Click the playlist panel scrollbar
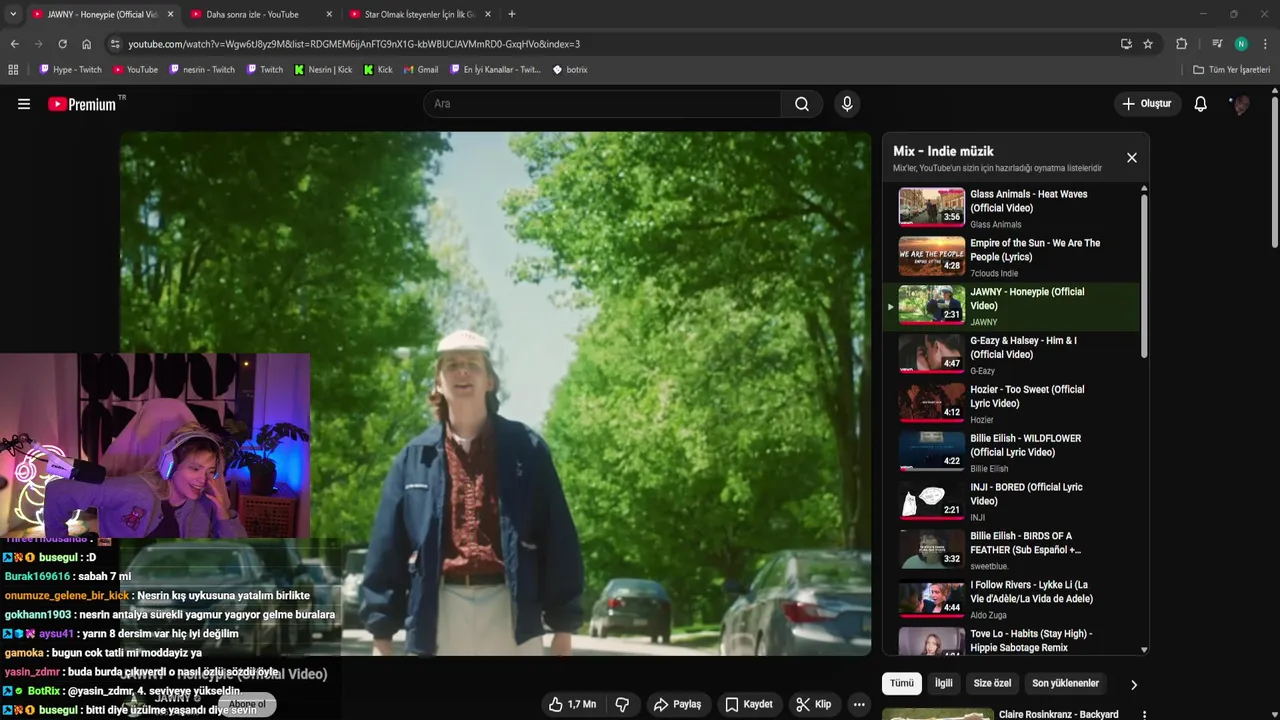This screenshot has height=720, width=1280. [1144, 275]
